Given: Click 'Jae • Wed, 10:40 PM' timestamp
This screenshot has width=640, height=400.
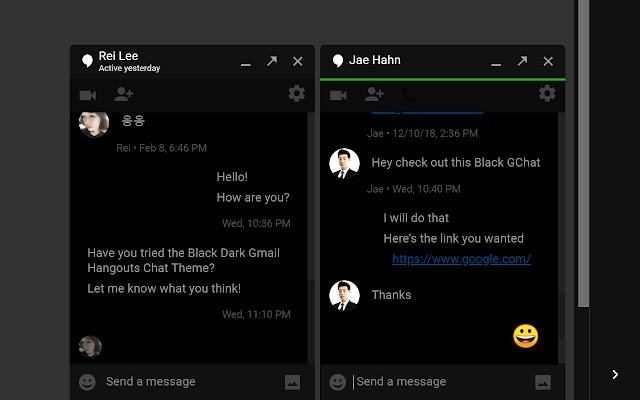Looking at the screenshot, I should coord(413,189).
